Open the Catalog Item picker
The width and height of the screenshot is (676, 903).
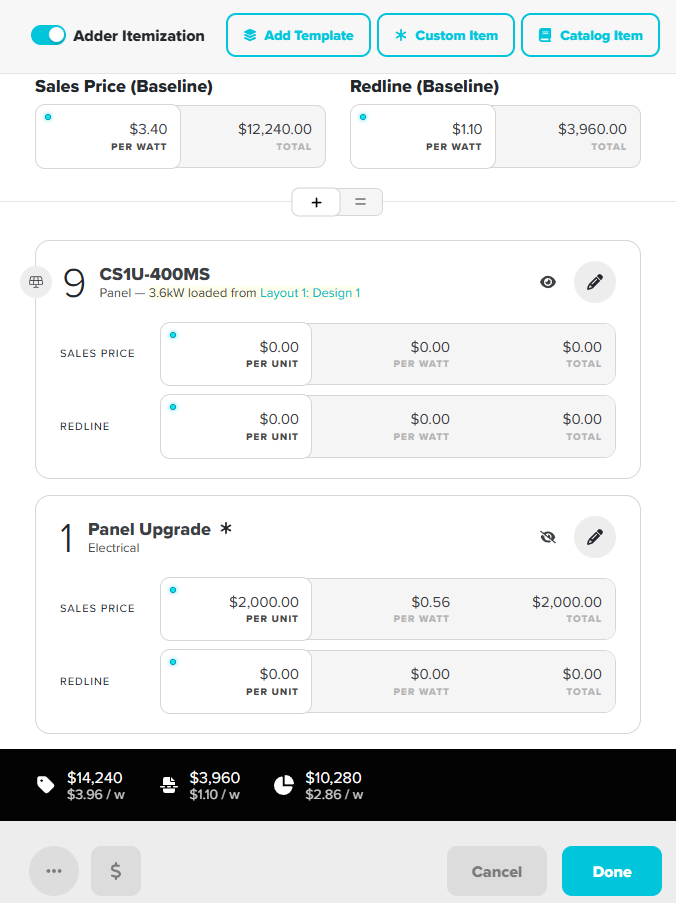pyautogui.click(x=590, y=35)
